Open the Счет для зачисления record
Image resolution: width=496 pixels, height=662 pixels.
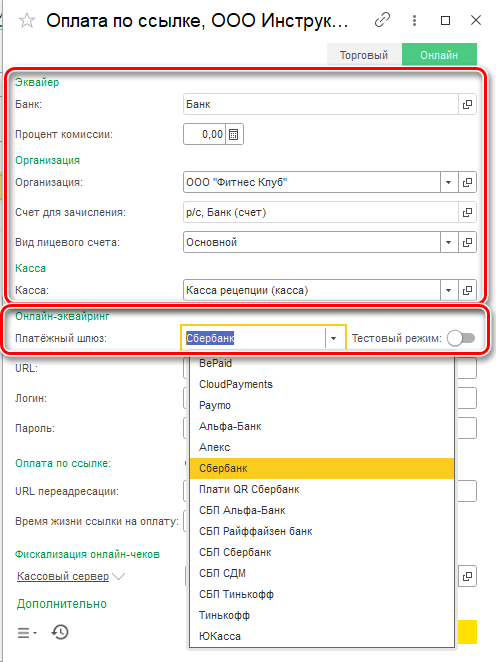click(467, 212)
